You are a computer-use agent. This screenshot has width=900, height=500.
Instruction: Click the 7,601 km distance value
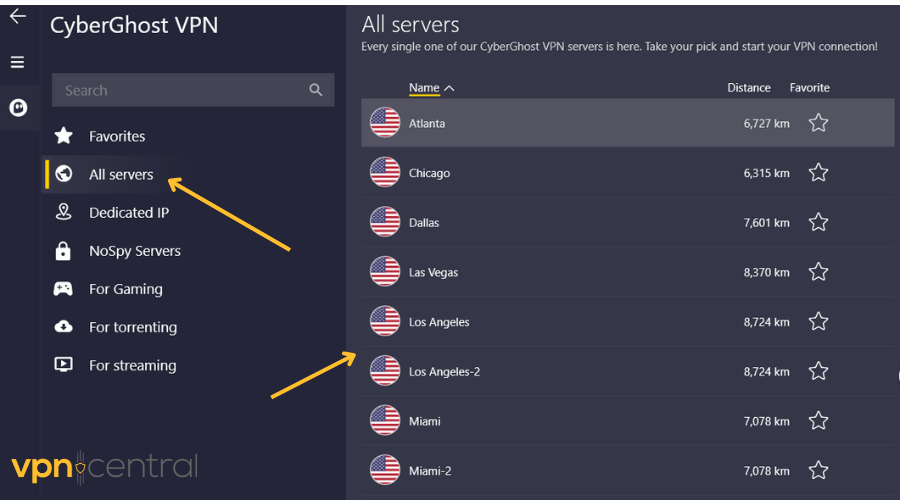(x=766, y=223)
